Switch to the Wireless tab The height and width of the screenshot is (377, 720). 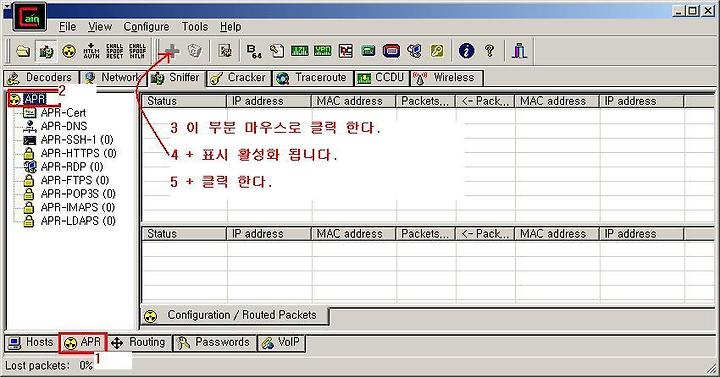(446, 78)
